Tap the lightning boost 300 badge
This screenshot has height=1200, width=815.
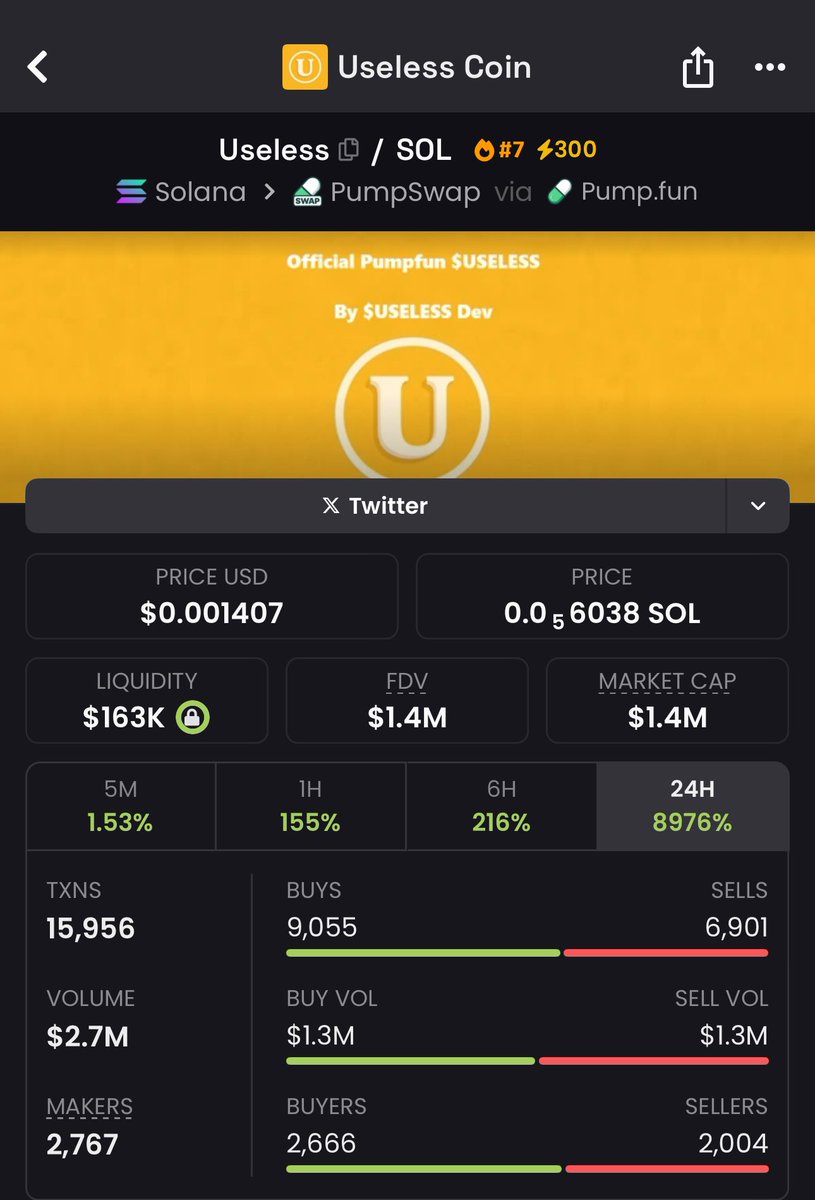point(567,150)
